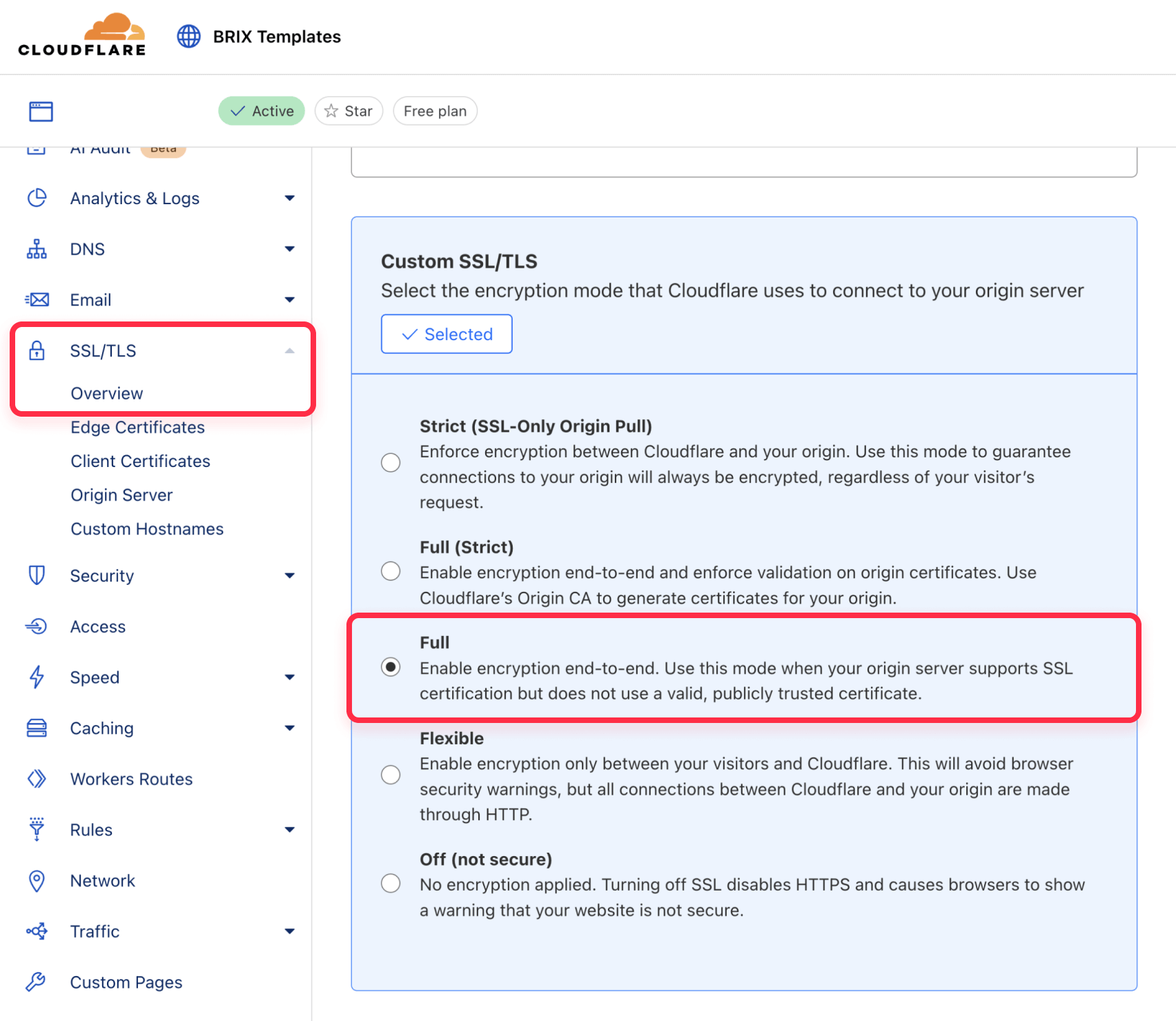The image size is (1176, 1021).
Task: Click the DNS network tree icon
Action: pyautogui.click(x=37, y=249)
